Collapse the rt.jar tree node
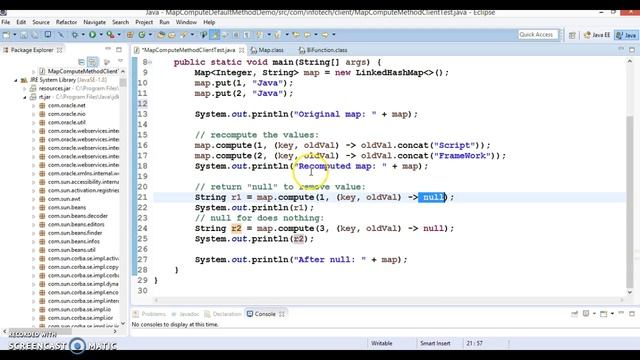 (24, 97)
